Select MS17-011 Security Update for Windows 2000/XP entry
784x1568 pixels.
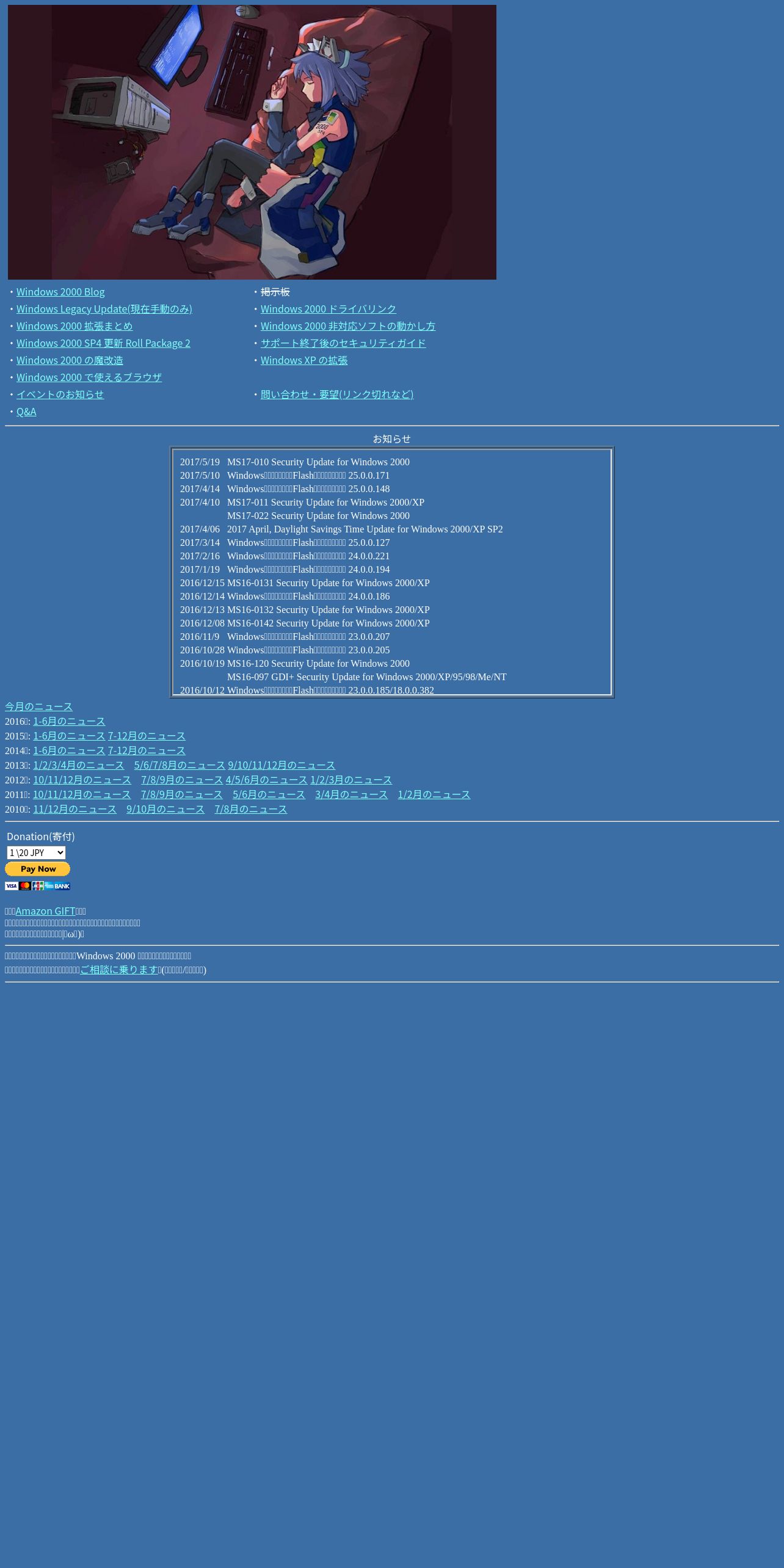pos(325,503)
